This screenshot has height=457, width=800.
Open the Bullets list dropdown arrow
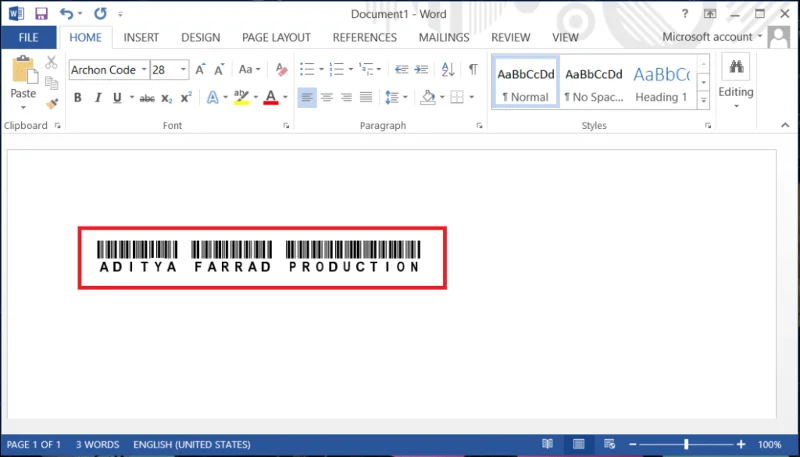tap(321, 69)
